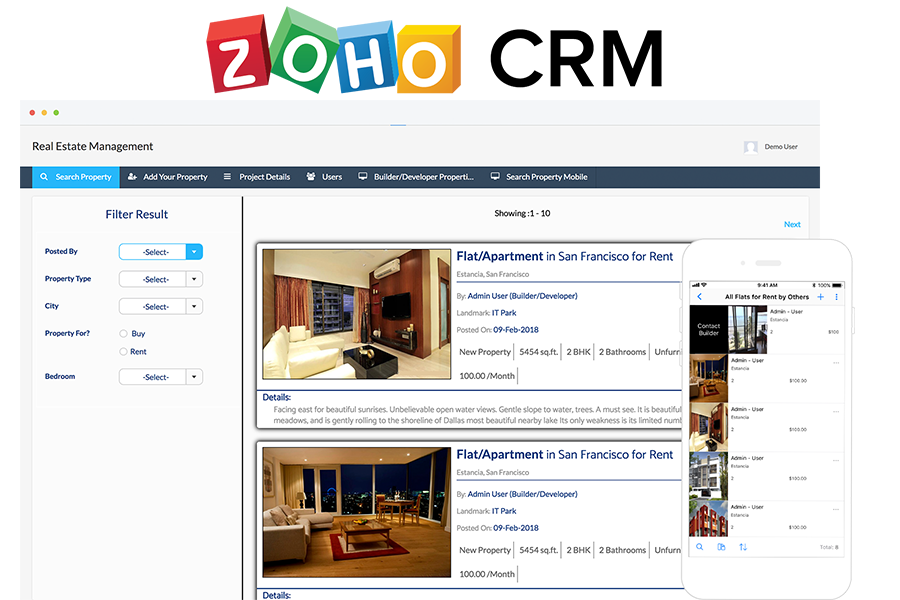
Task: Click the magnifier icon in Search Property tab
Action: click(44, 177)
